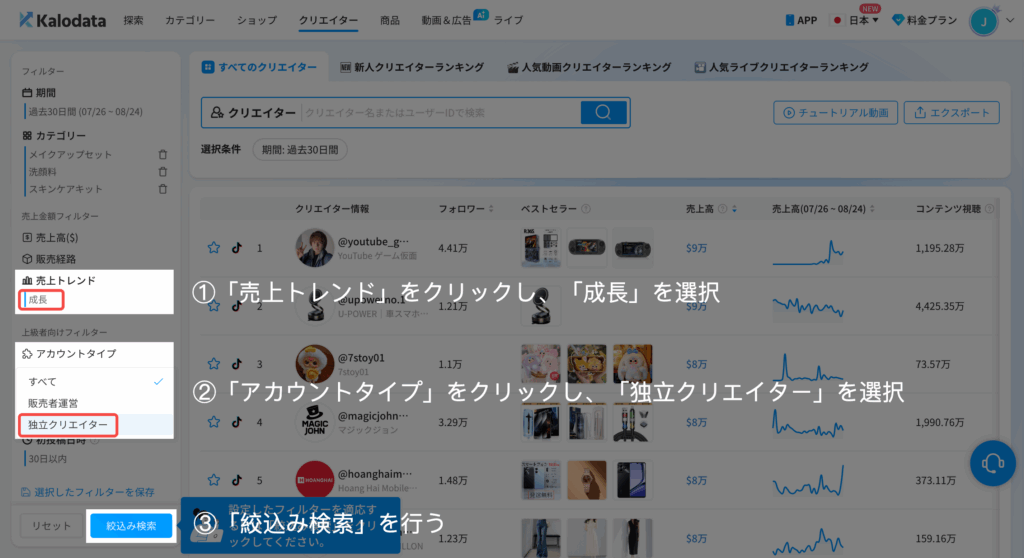Image resolution: width=1024 pixels, height=558 pixels.
Task: Expand the 販売経路 filter
Action: coord(49,259)
